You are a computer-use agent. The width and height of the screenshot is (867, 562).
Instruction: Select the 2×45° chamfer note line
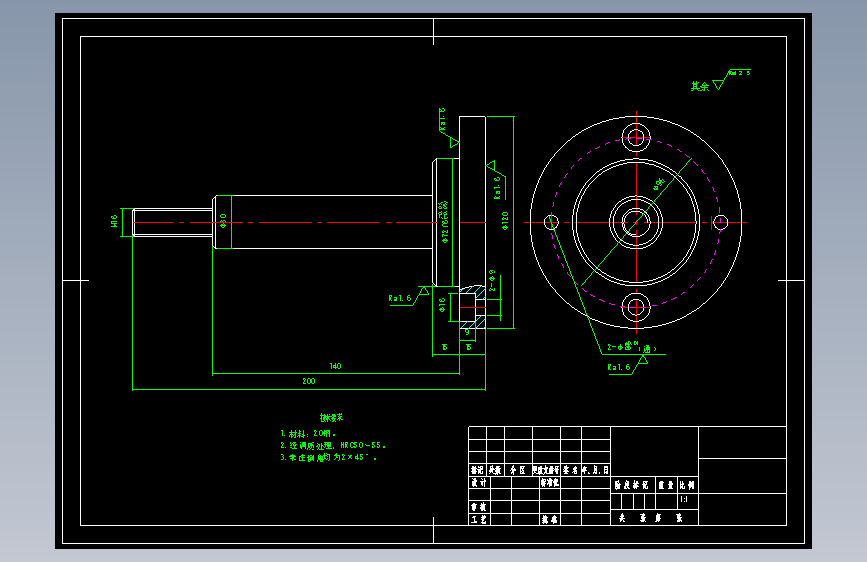328,457
